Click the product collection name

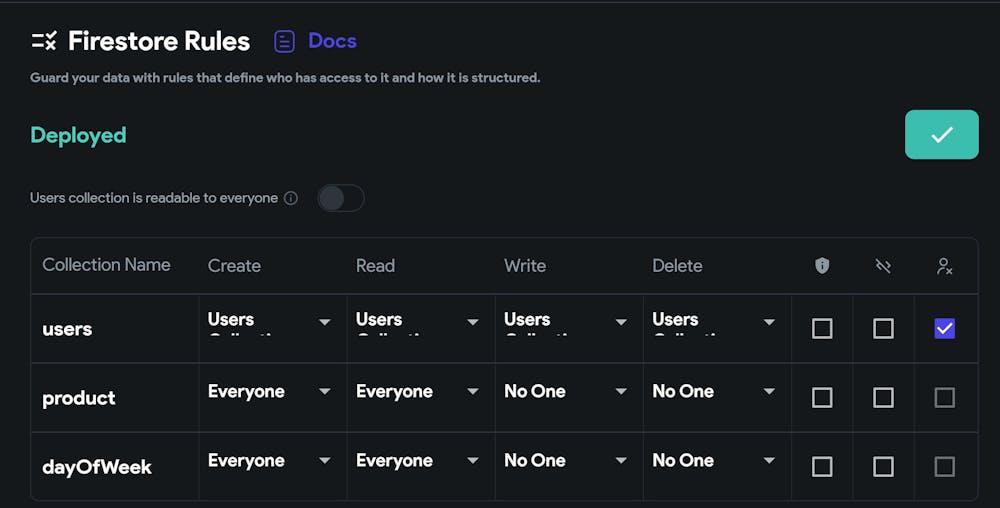(78, 398)
